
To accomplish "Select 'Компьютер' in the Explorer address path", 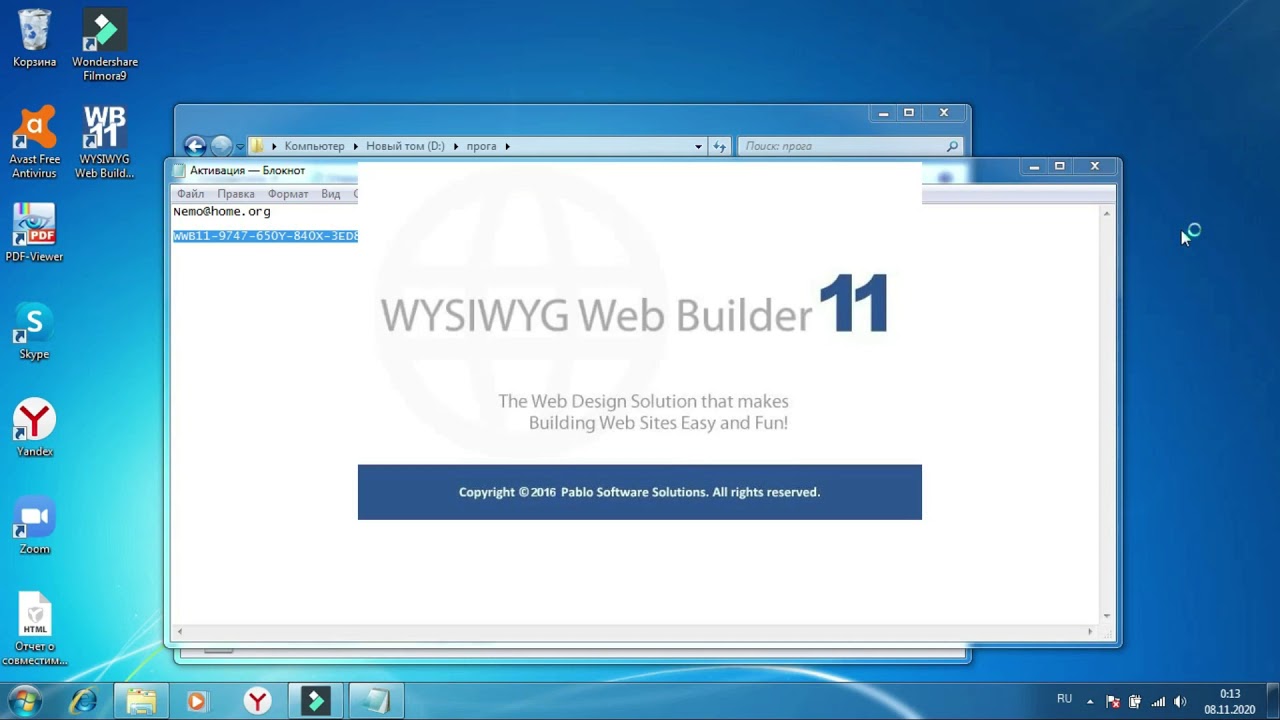I will [314, 146].
